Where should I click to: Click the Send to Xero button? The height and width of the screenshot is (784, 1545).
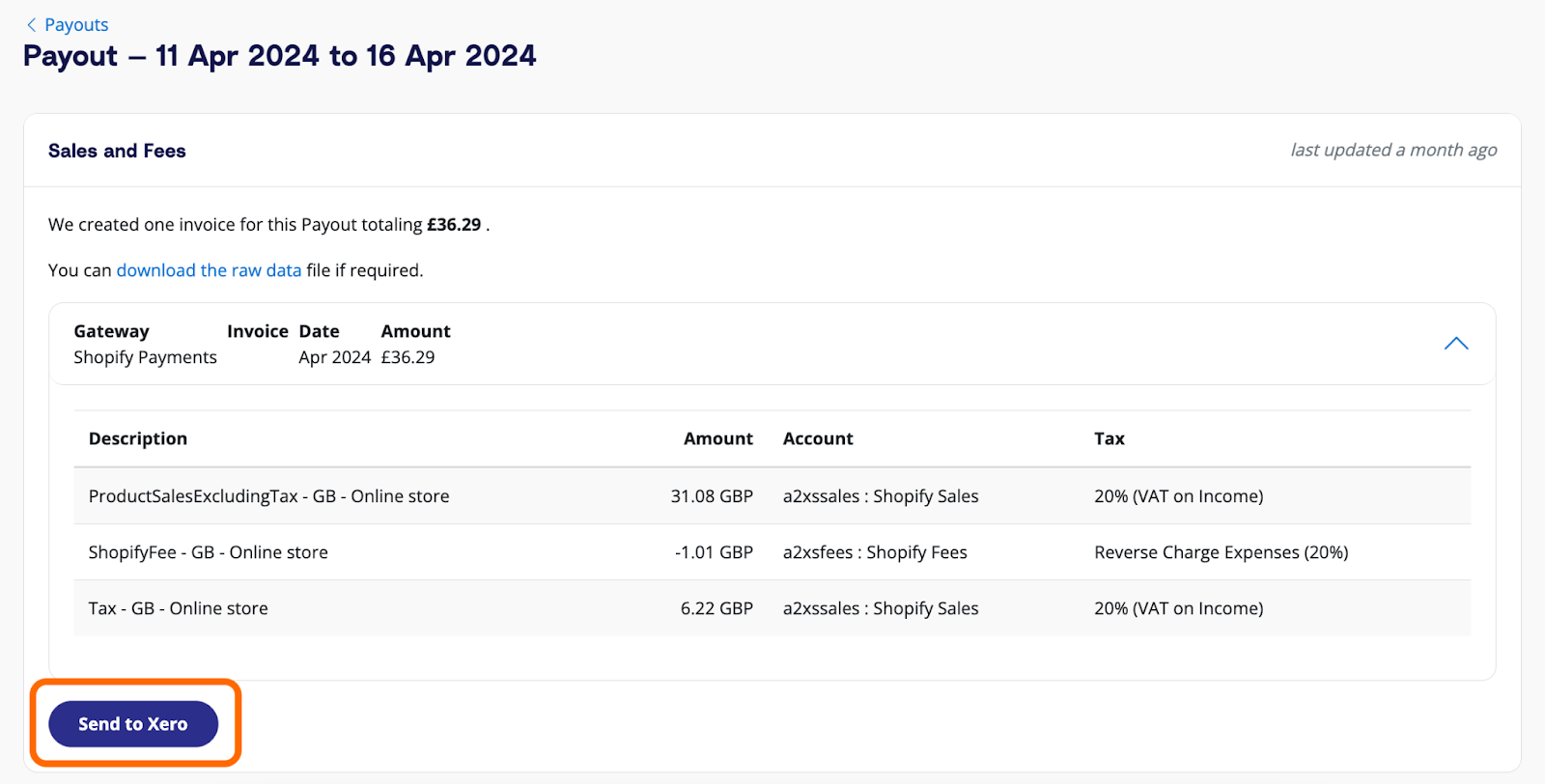point(133,723)
